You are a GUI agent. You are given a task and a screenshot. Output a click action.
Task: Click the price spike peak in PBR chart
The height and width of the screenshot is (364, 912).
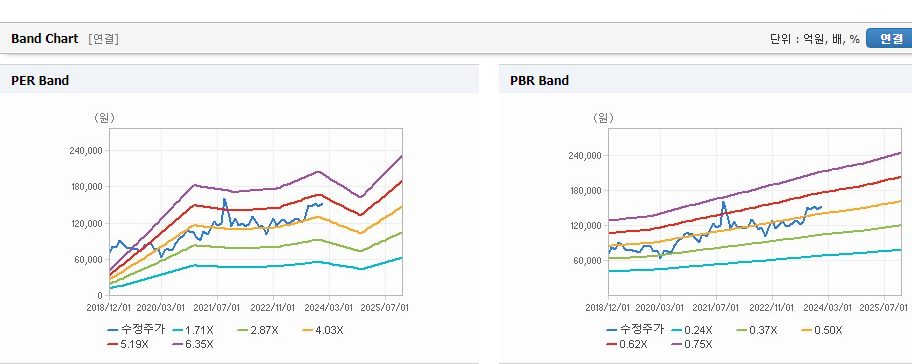(724, 202)
